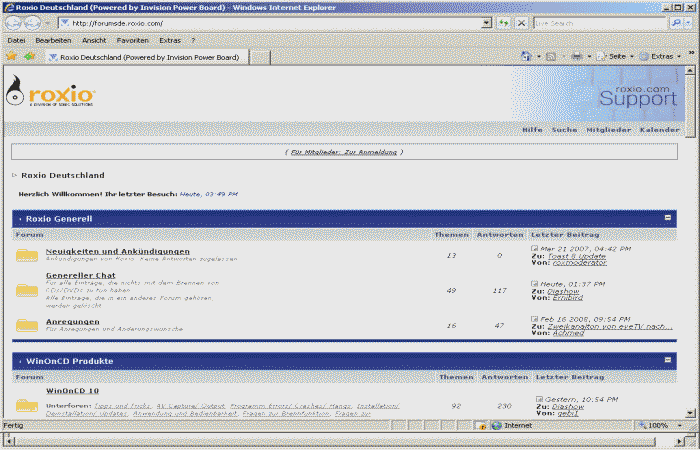The image size is (700, 450).
Task: Click the Generic Chat forum folder icon
Action: 27,290
